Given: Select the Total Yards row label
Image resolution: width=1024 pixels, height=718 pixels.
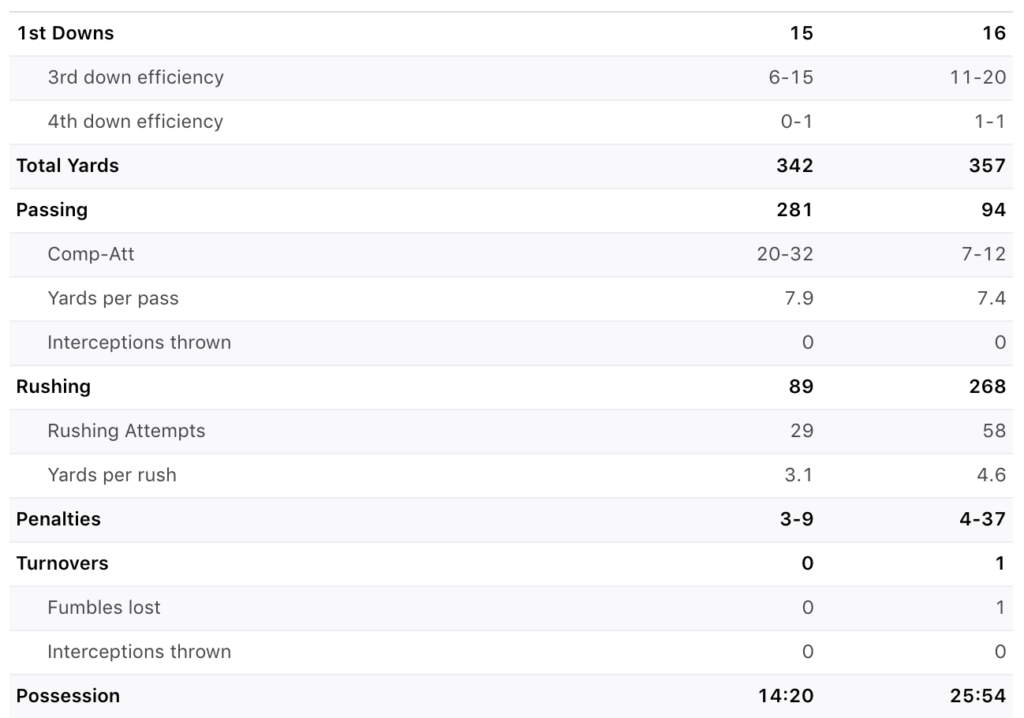Looking at the screenshot, I should tap(67, 166).
